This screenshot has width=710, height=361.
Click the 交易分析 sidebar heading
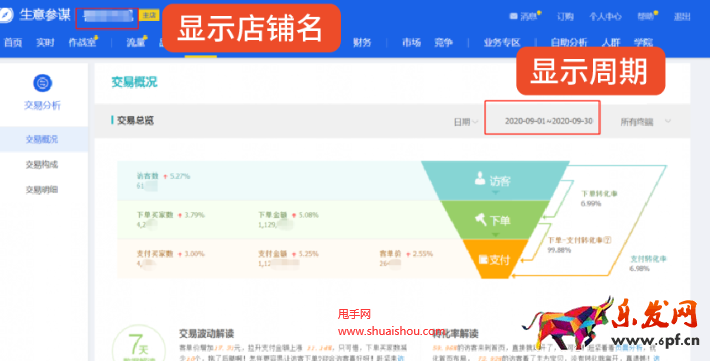[x=42, y=105]
